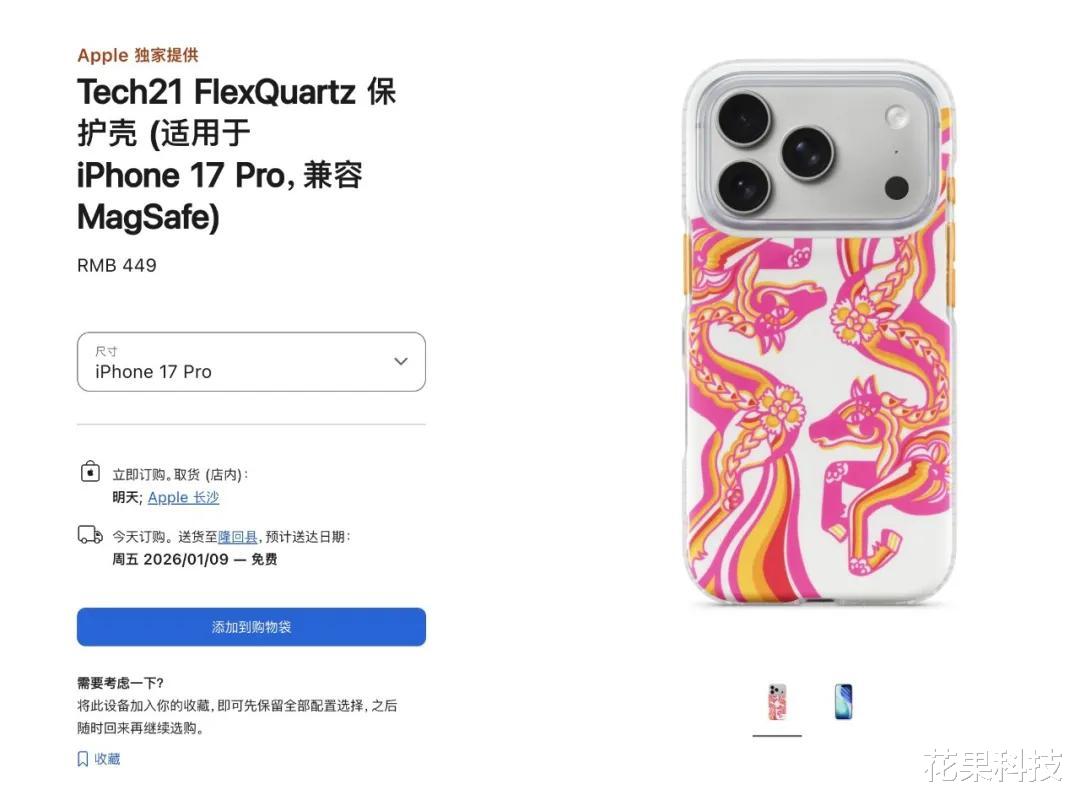Image resolution: width=1080 pixels, height=806 pixels.
Task: Click the RMB 449 price text
Action: [x=117, y=265]
